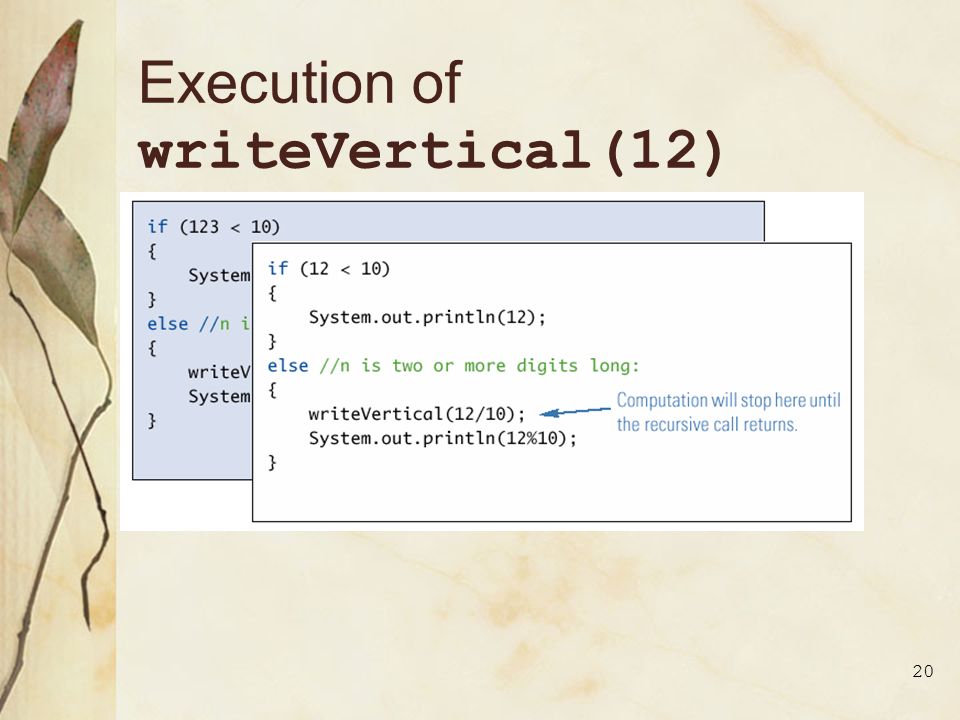
Task: Click the slide number 20
Action: point(923,671)
